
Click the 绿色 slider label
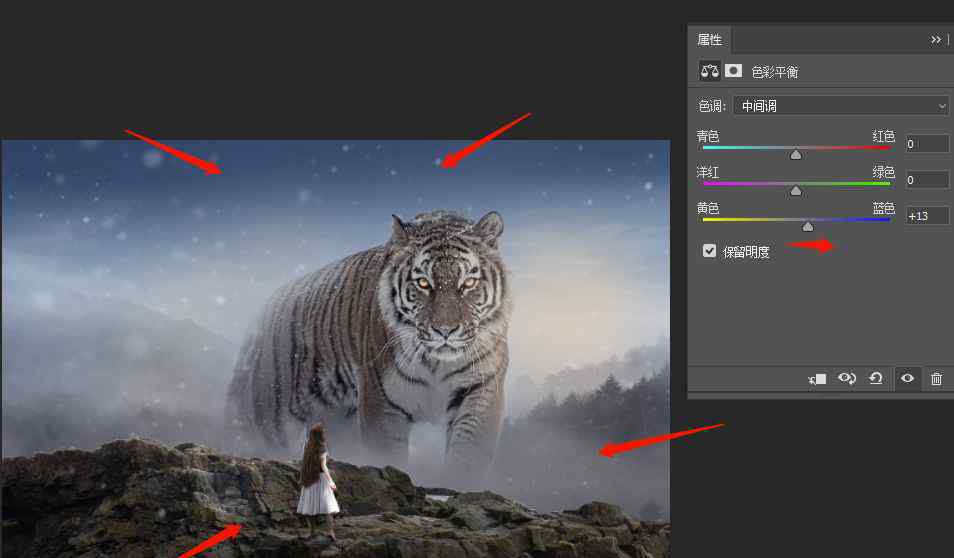click(883, 172)
